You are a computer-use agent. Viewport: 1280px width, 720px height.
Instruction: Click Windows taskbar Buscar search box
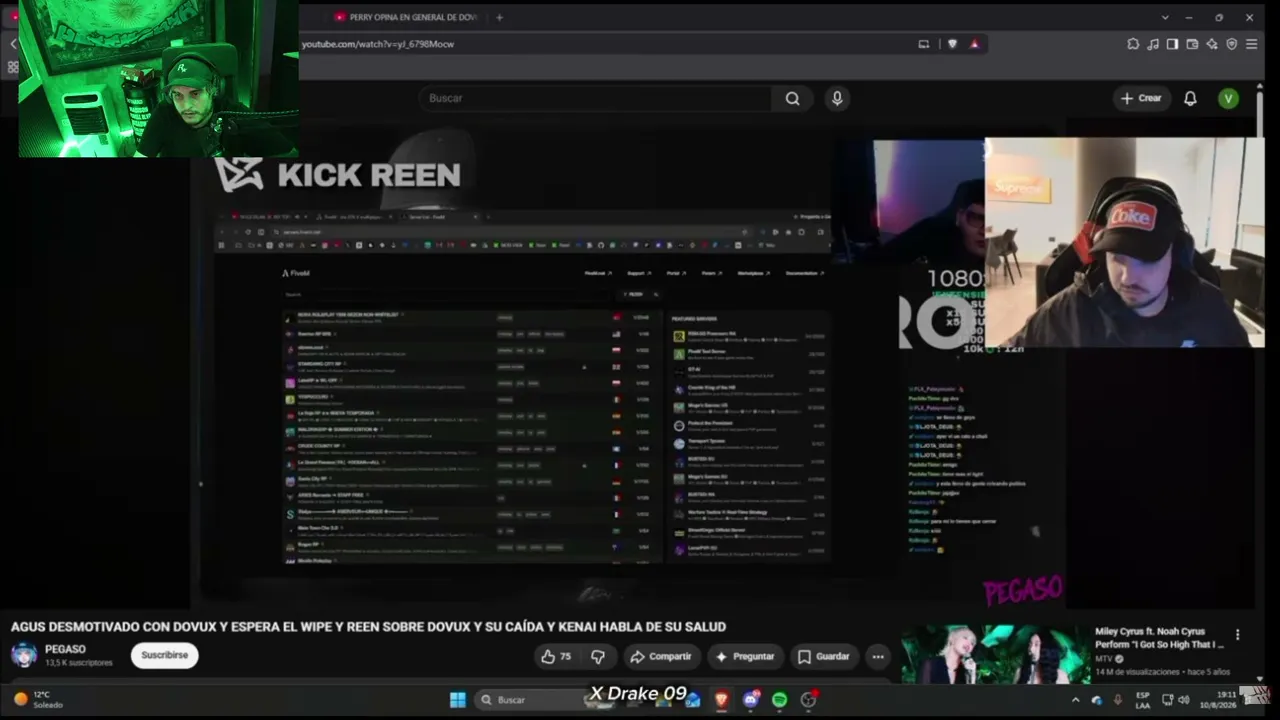(530, 699)
